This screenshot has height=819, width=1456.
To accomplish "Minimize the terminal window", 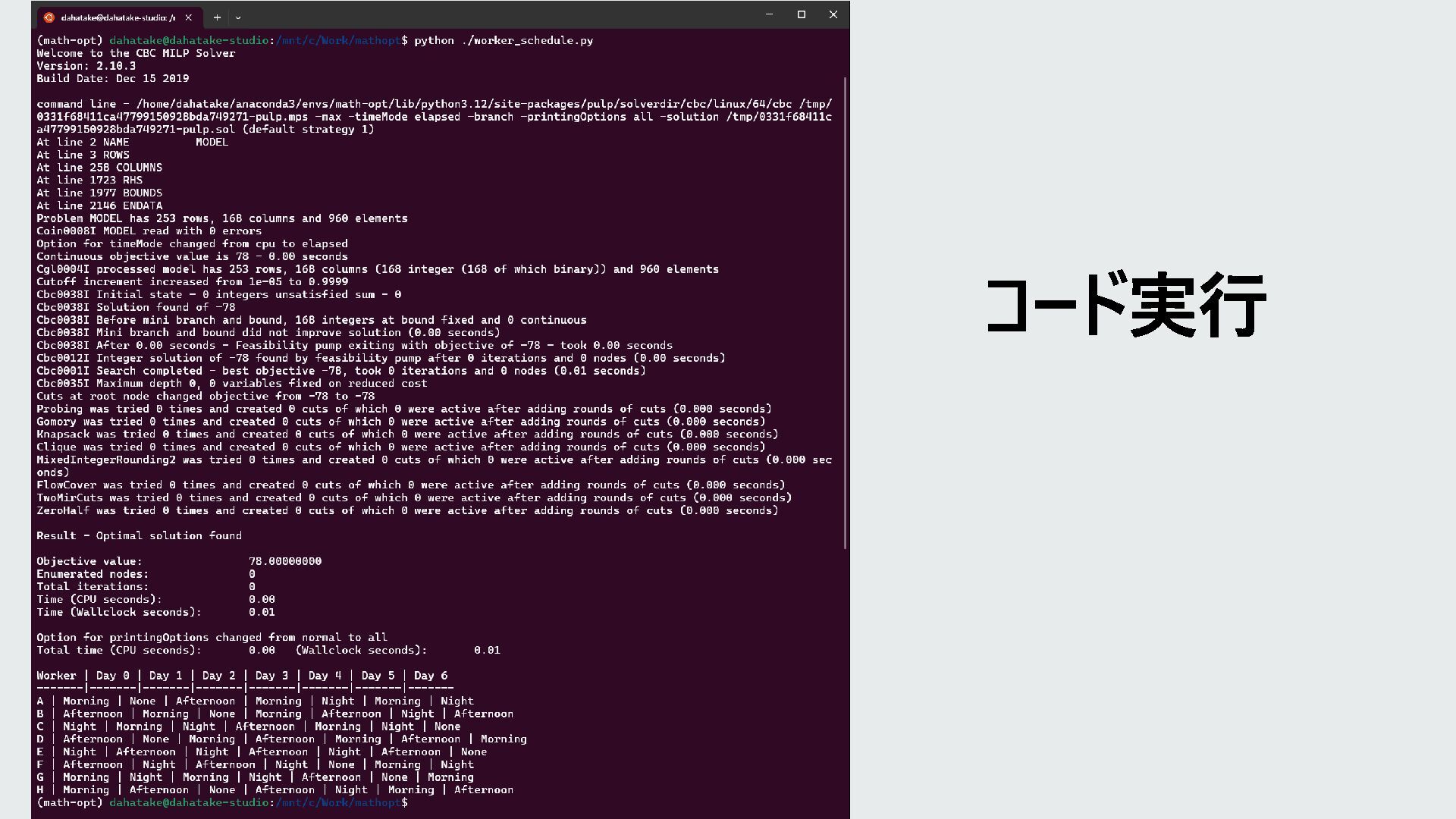I will (x=769, y=14).
